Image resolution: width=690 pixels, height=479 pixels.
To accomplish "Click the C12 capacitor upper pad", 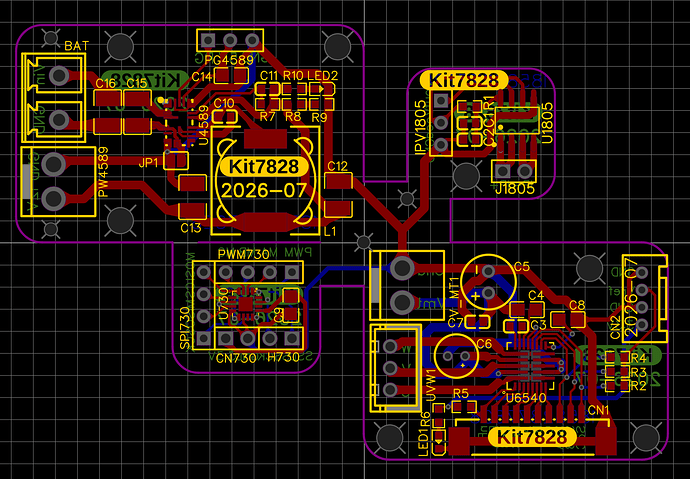I will click(x=338, y=181).
